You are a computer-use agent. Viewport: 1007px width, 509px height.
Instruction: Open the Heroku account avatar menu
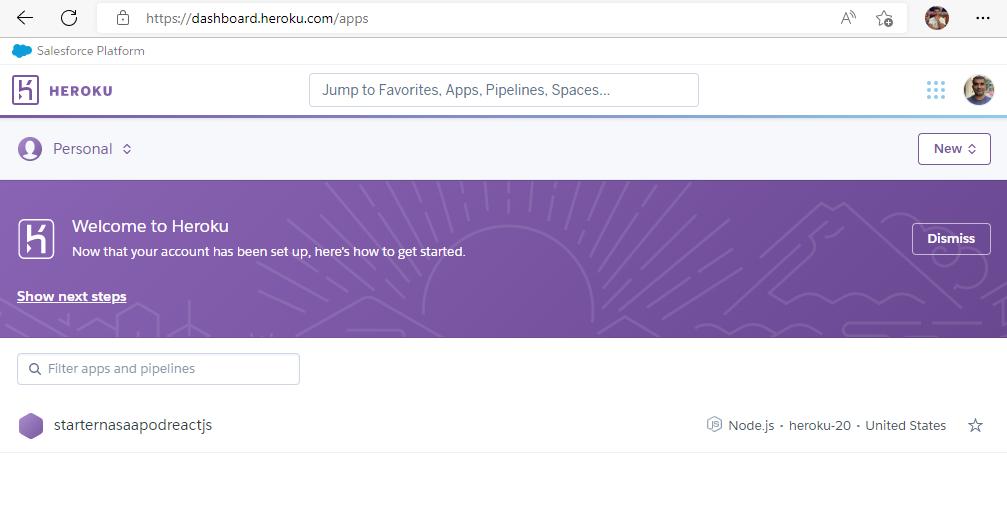click(x=978, y=90)
